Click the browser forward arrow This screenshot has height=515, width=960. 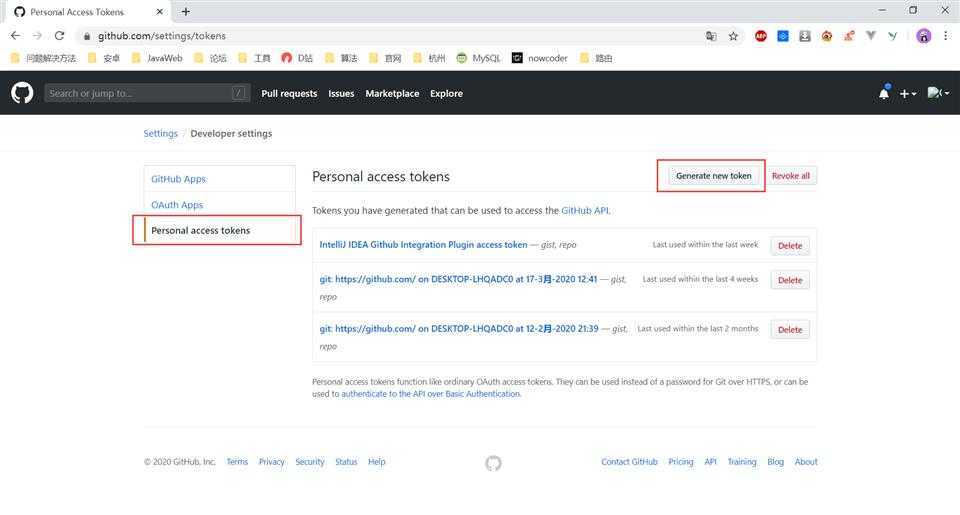[x=37, y=36]
